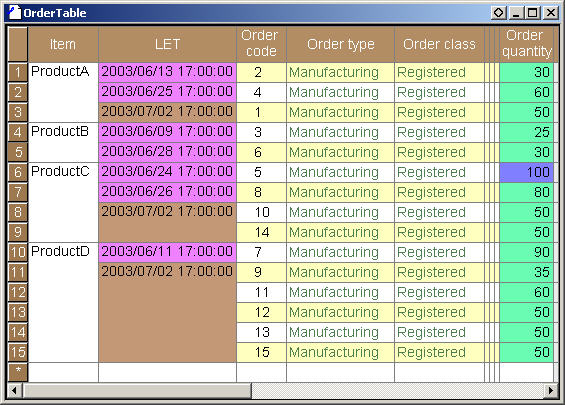The width and height of the screenshot is (565, 405).
Task: Select row header number 15
Action: (18, 352)
